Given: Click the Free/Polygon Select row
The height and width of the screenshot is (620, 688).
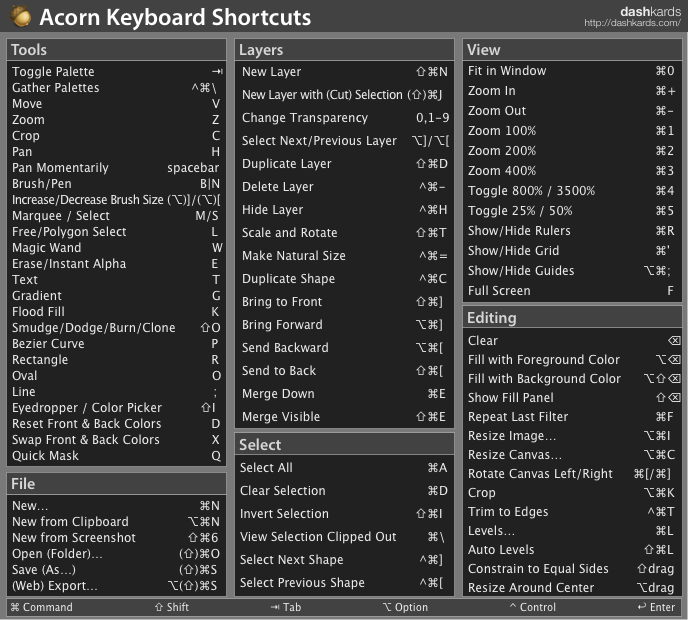Looking at the screenshot, I should [117, 232].
